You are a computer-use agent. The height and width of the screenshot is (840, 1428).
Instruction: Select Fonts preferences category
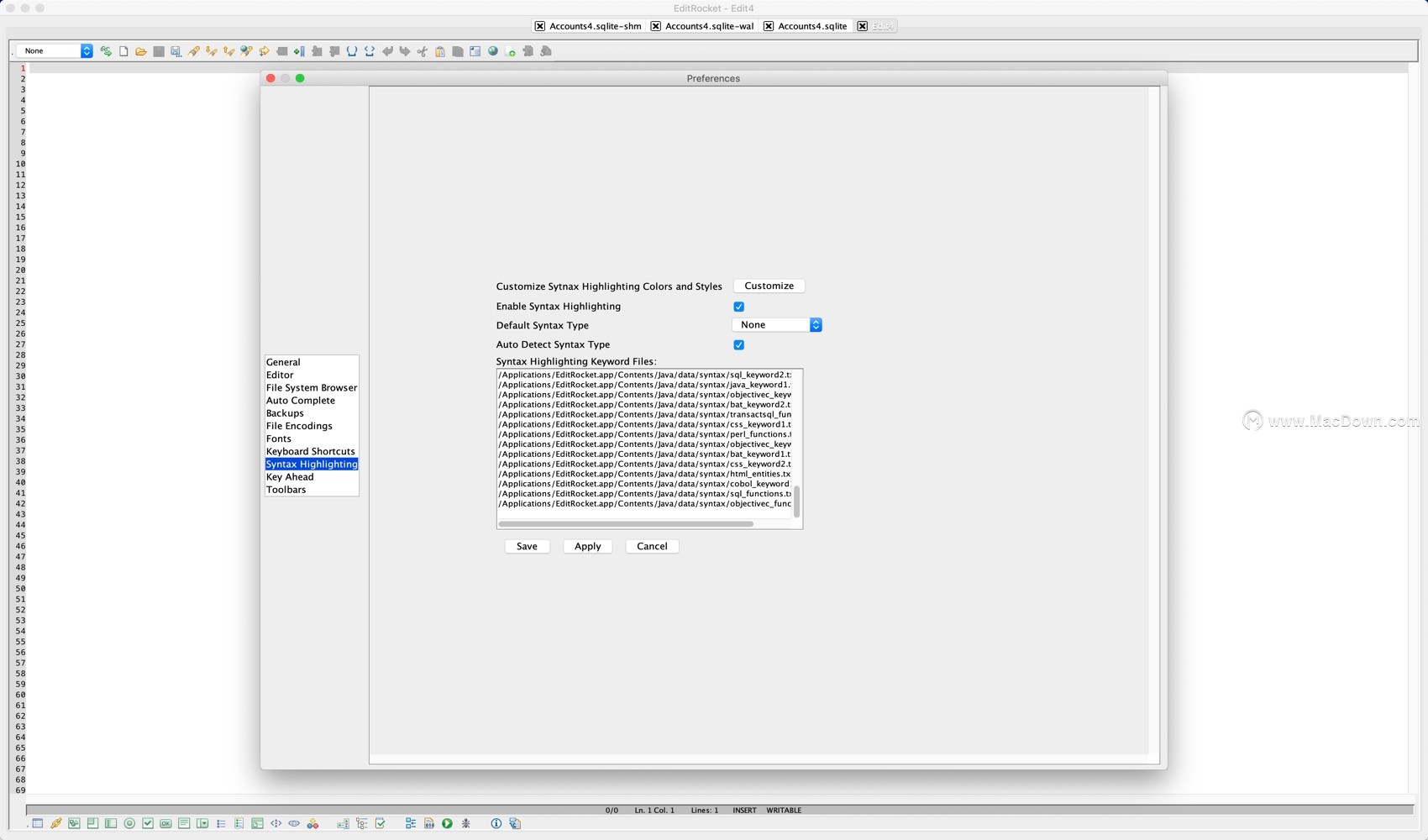click(312, 438)
